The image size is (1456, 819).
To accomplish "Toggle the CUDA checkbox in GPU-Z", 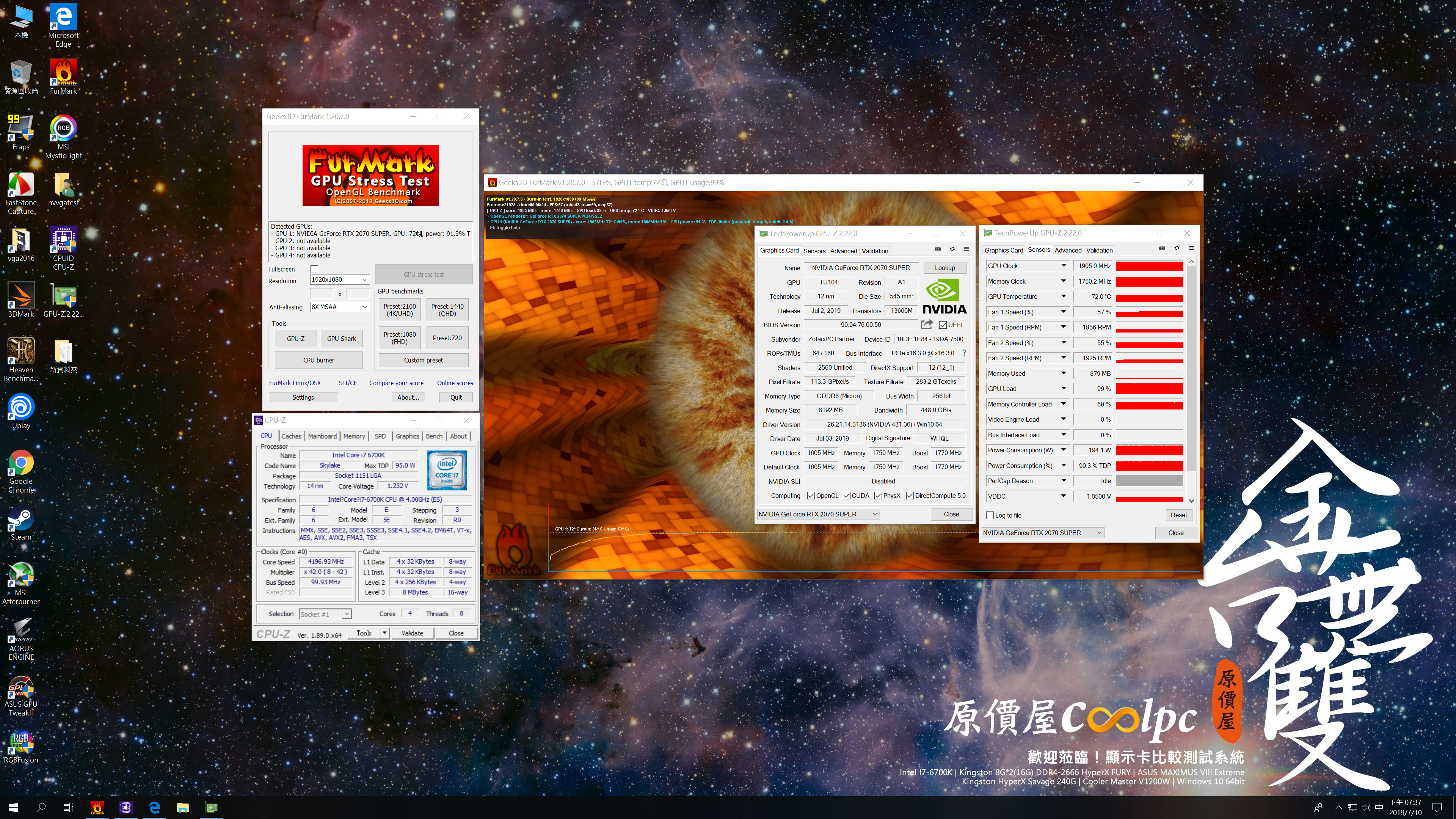I will (x=846, y=496).
